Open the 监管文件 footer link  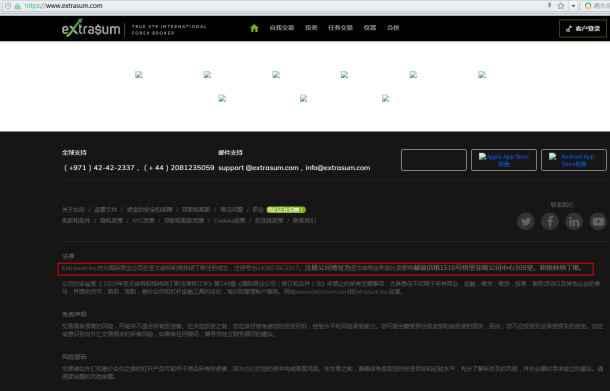[x=105, y=210]
